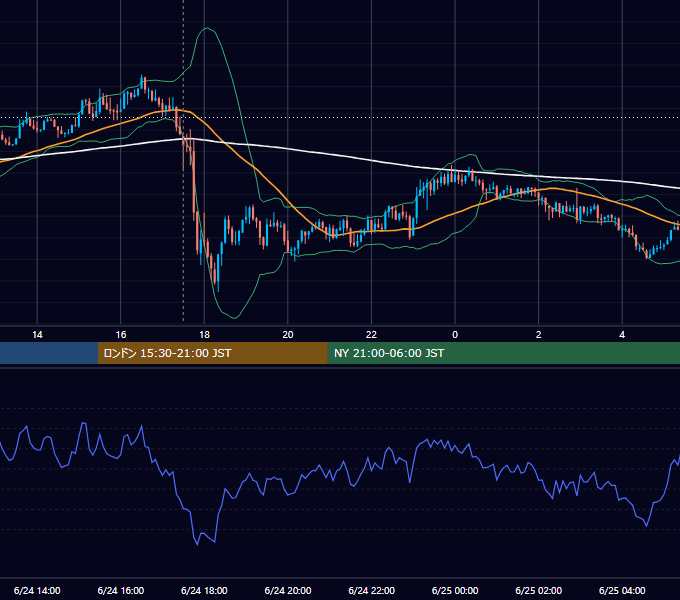Click the 6/25 02:00 date label
This screenshot has height=600, width=680.
[539, 590]
